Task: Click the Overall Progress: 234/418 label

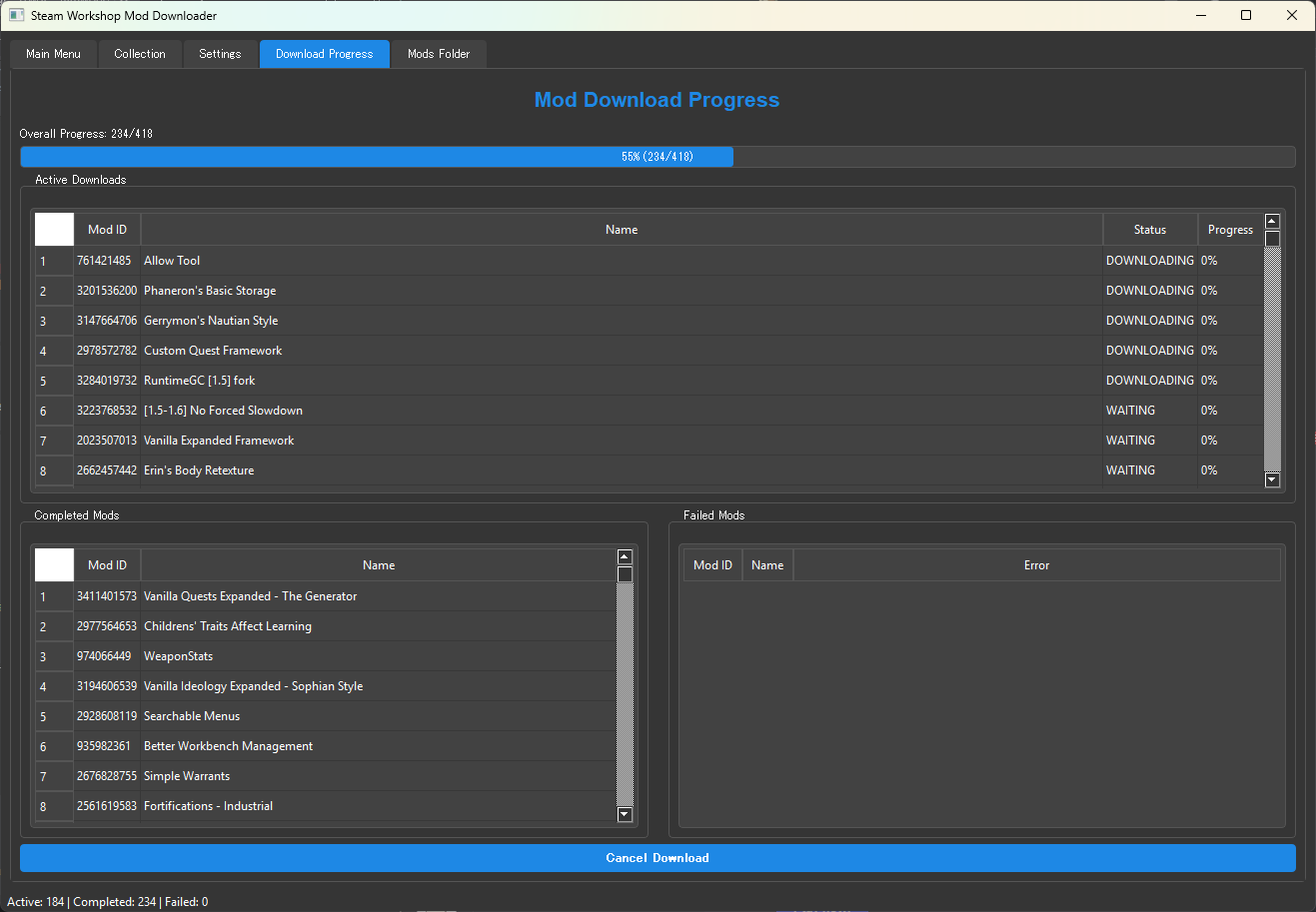Action: 86,134
